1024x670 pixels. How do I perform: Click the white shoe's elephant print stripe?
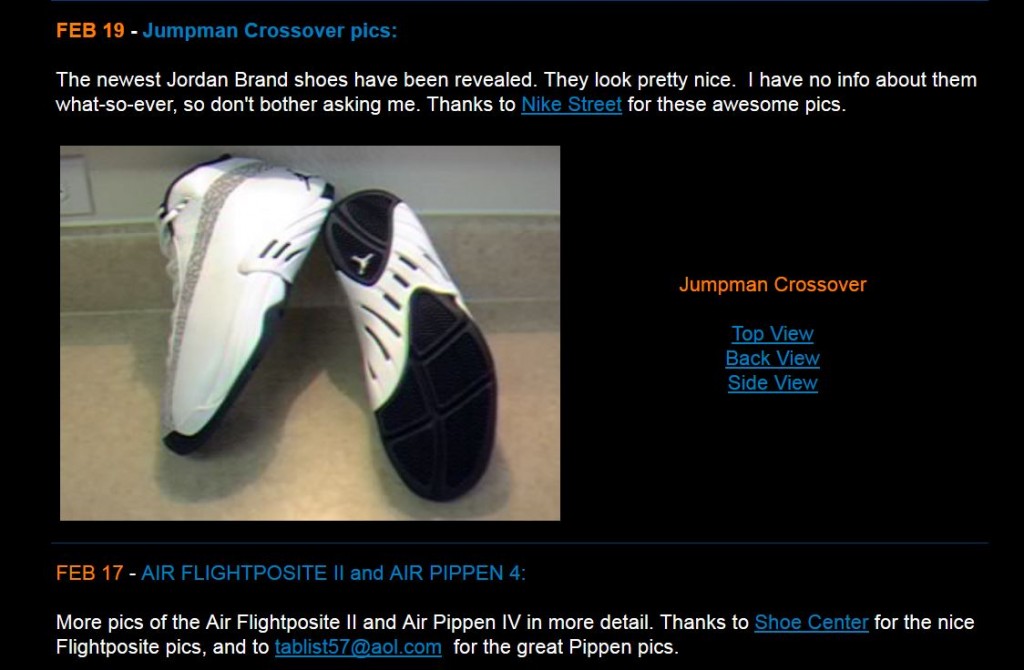tap(196, 274)
